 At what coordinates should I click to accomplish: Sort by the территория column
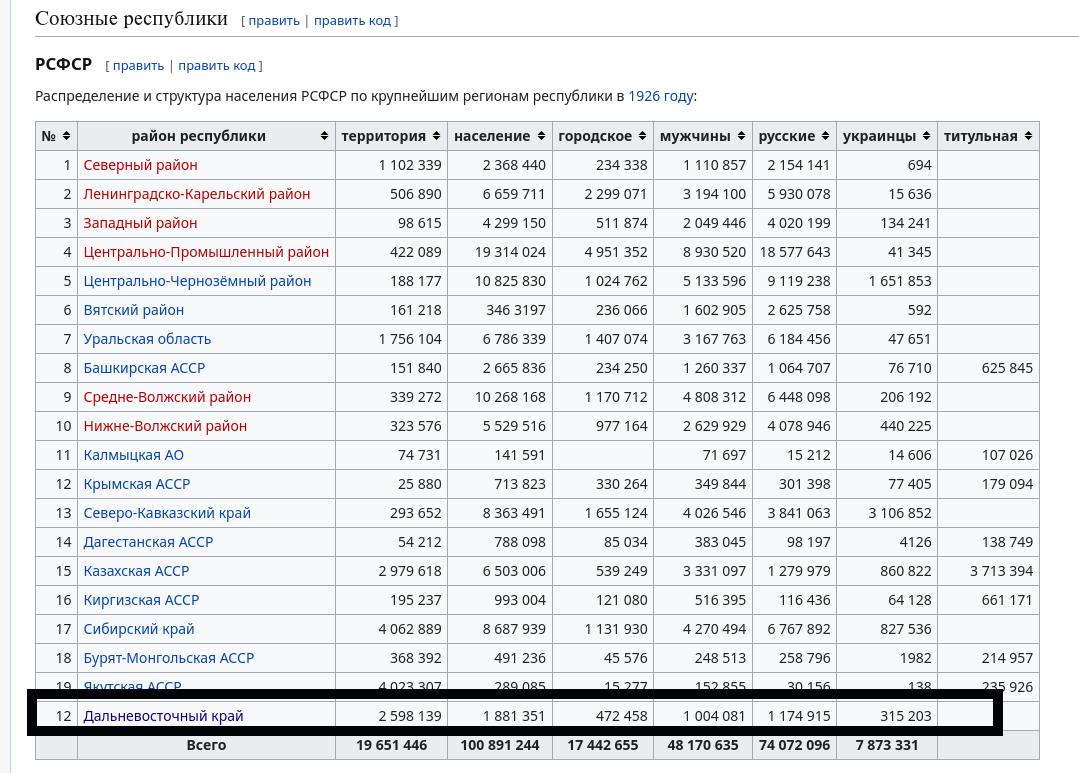(x=436, y=136)
